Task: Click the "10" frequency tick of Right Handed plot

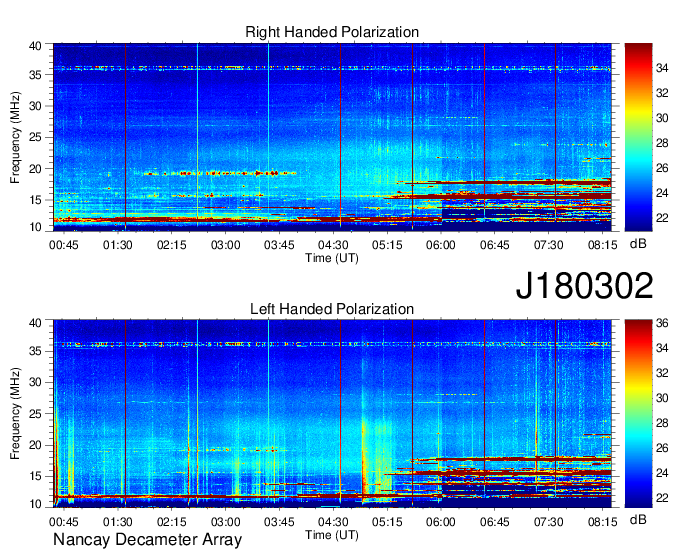Action: pos(35,227)
